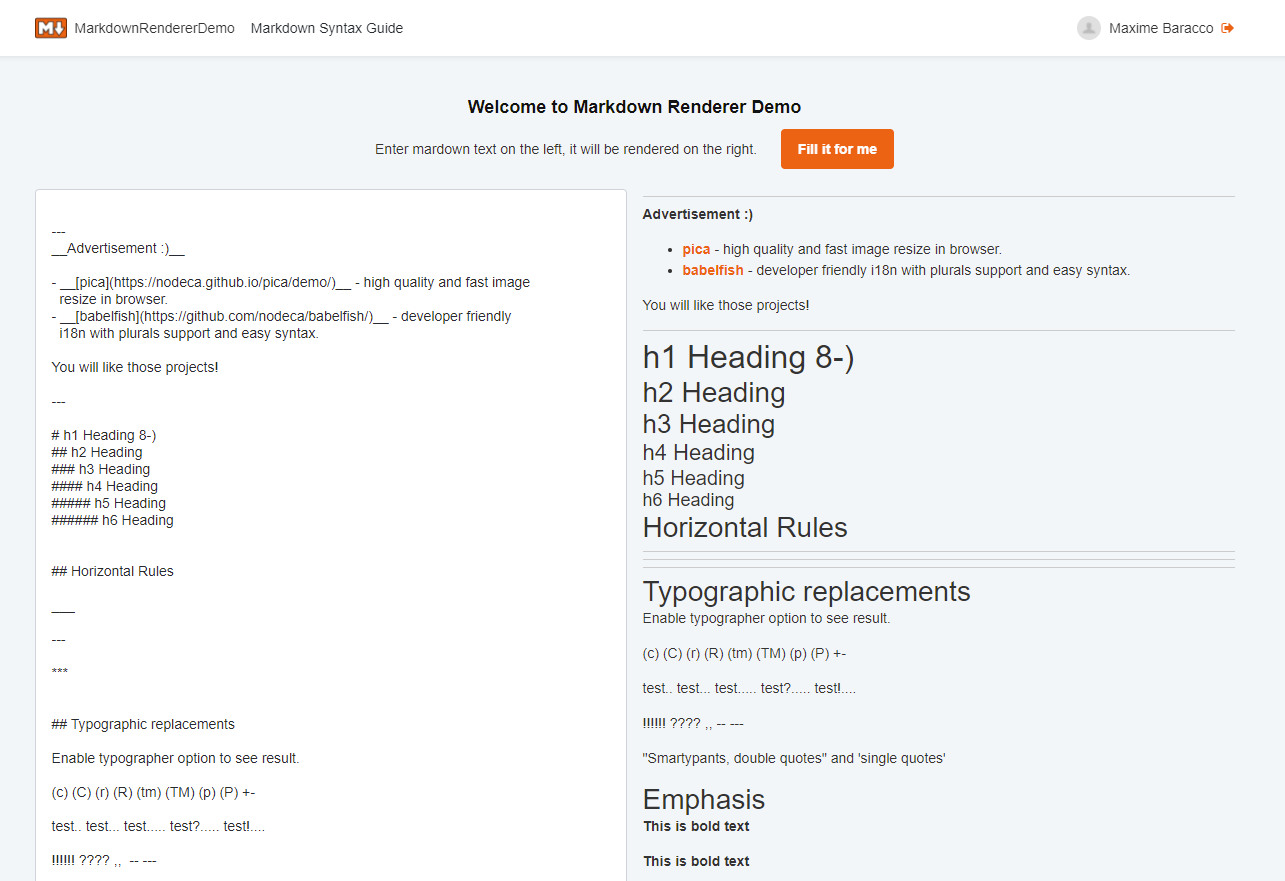Click '###### h6 Heading' line in the editor
The image size is (1285, 881).
pos(112,520)
